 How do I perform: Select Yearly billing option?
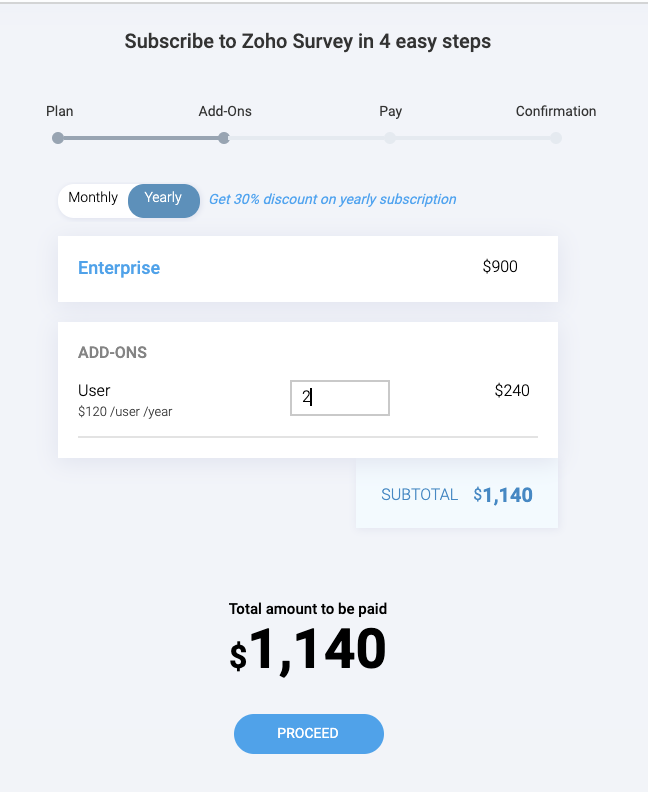[x=163, y=198]
